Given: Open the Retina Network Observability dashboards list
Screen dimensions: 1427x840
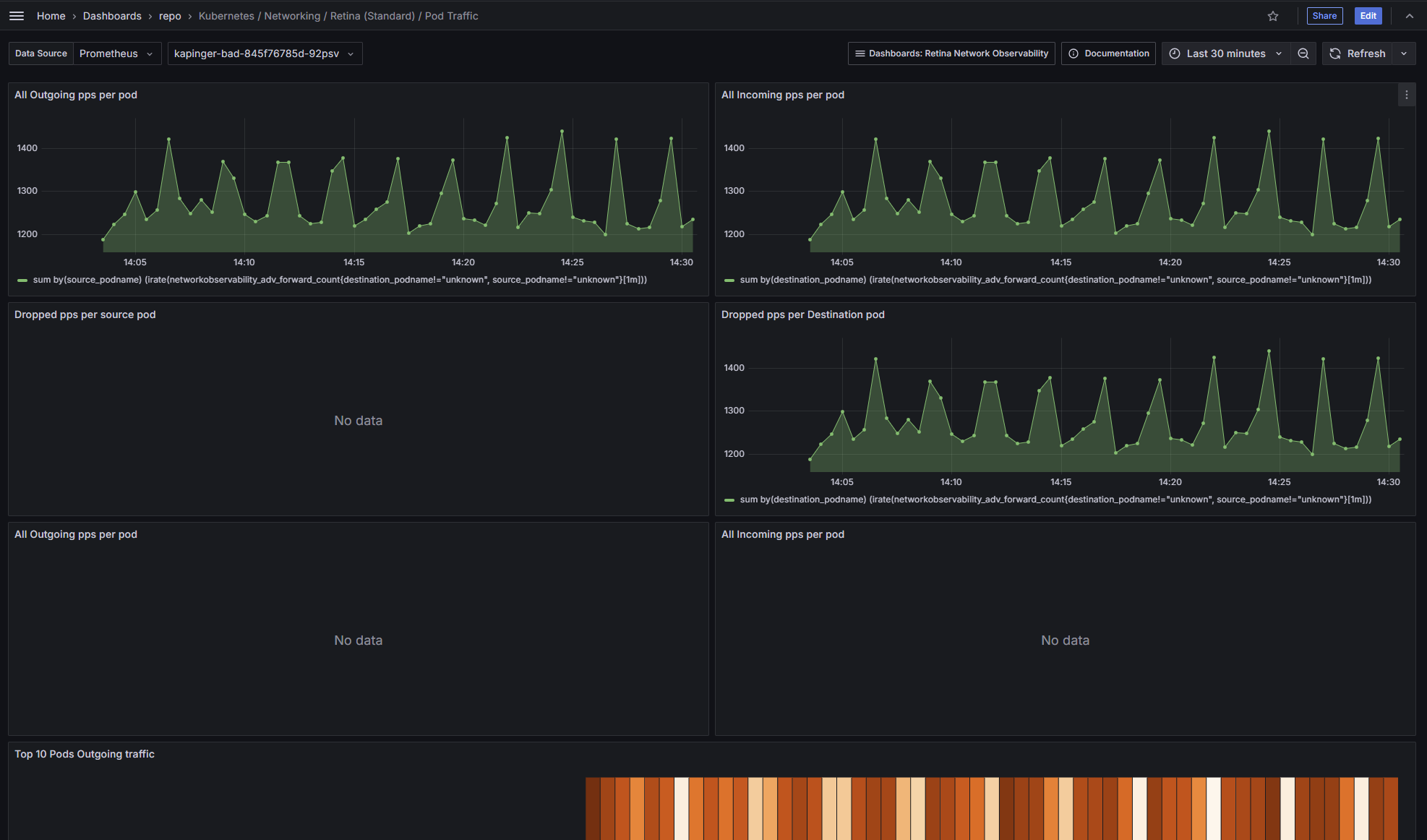Looking at the screenshot, I should (x=951, y=53).
